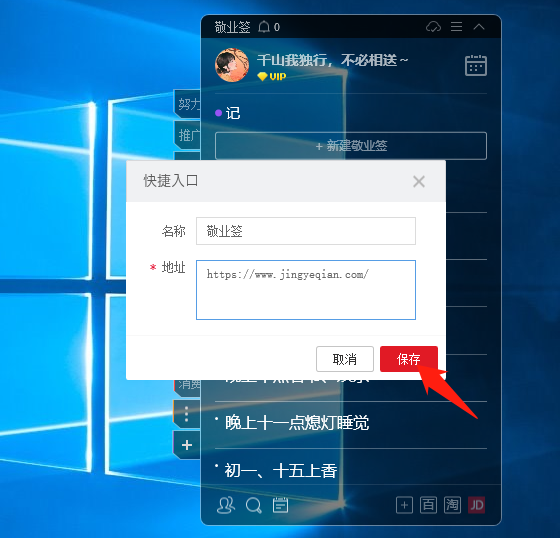560x538 pixels.
Task: Open the contacts people icon
Action: click(x=226, y=505)
